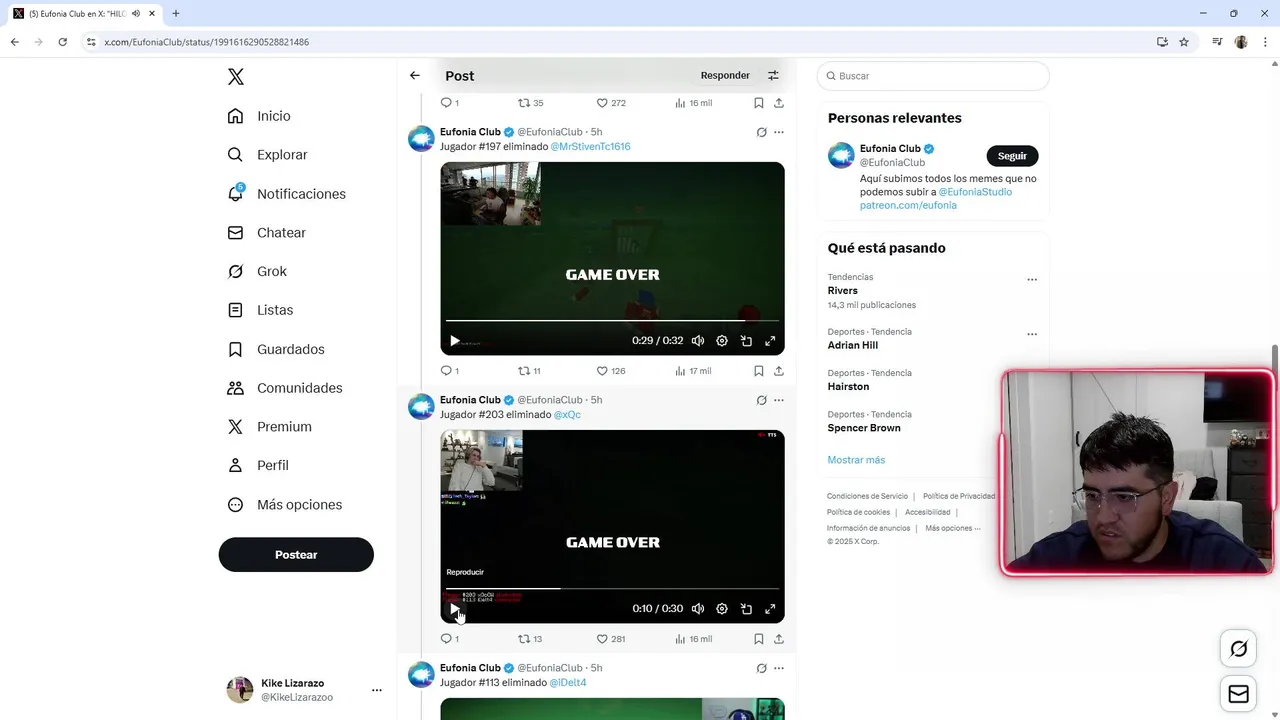Click Mostrar más under trends
The image size is (1280, 720).
point(856,460)
